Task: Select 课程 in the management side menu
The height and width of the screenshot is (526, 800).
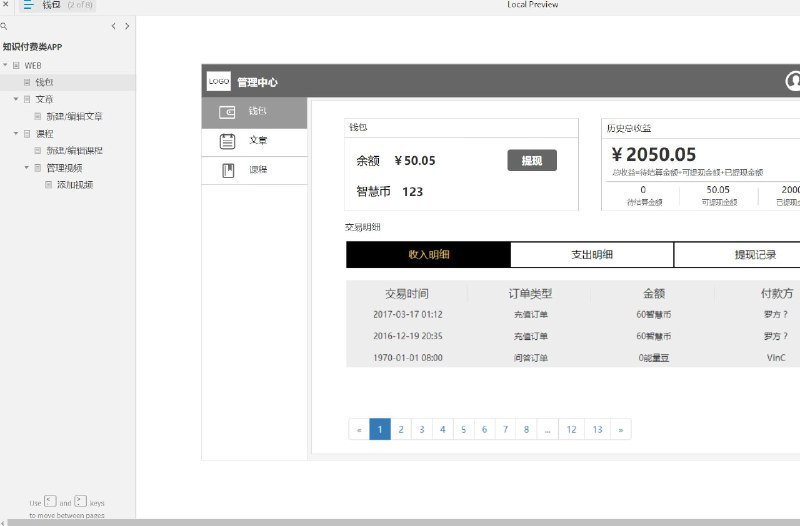Action: click(255, 170)
